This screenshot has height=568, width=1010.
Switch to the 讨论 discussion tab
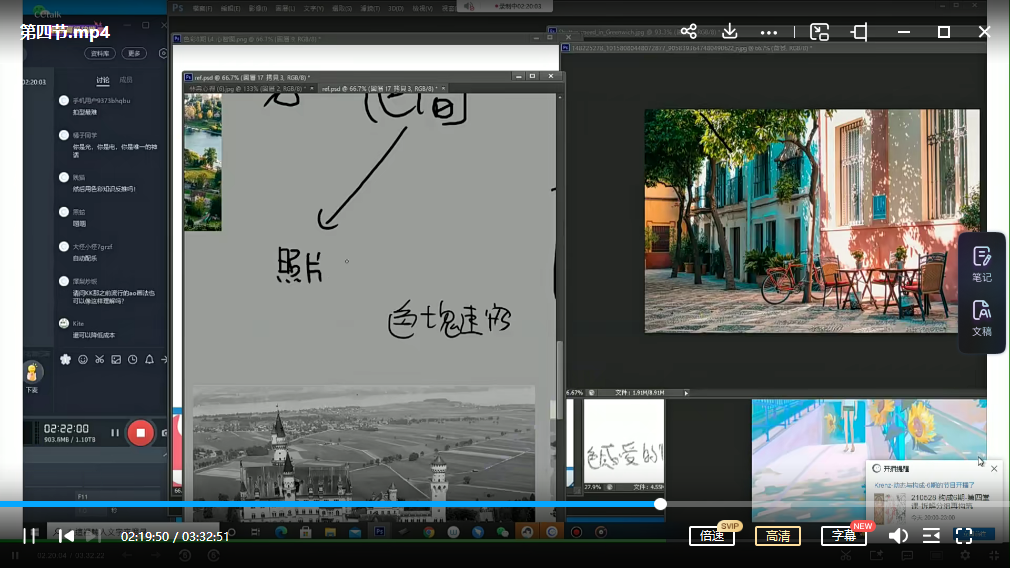click(x=103, y=80)
